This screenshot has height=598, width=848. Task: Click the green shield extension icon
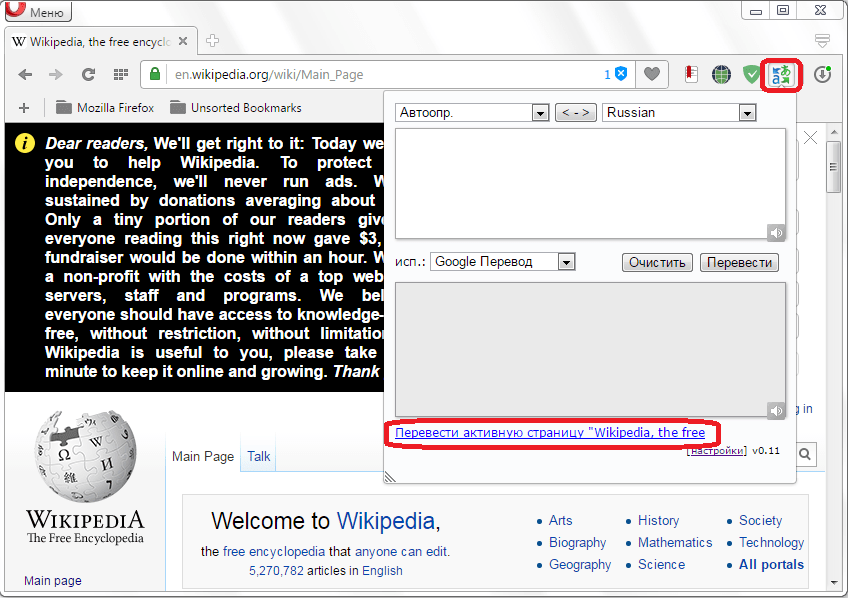coord(751,75)
